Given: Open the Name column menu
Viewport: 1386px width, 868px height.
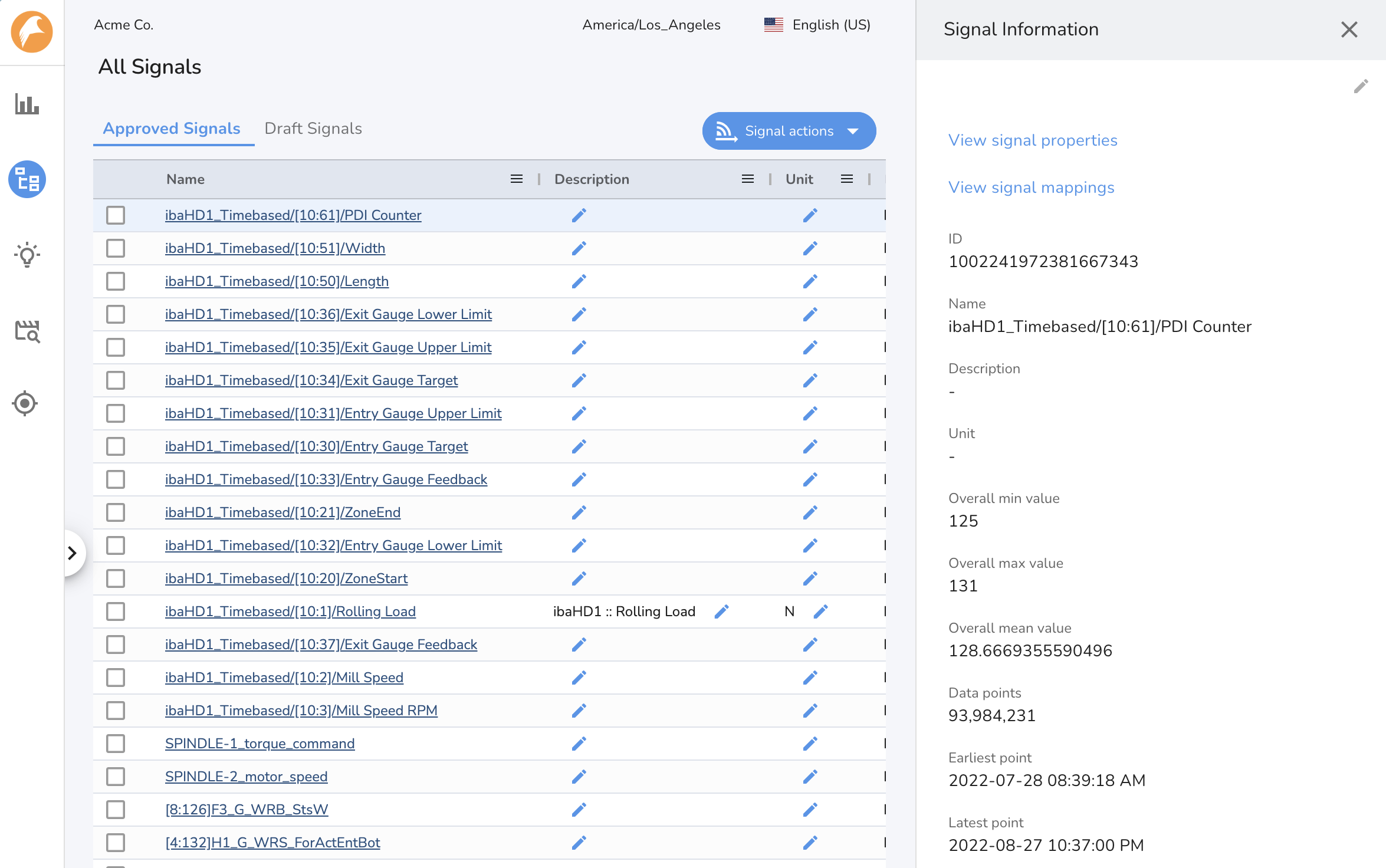Looking at the screenshot, I should (x=517, y=179).
